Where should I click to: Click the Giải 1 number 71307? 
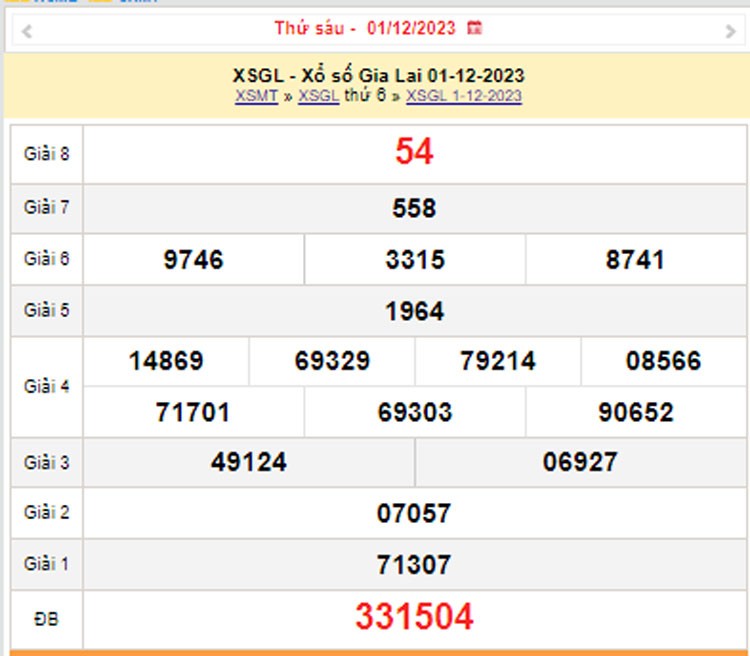click(414, 565)
